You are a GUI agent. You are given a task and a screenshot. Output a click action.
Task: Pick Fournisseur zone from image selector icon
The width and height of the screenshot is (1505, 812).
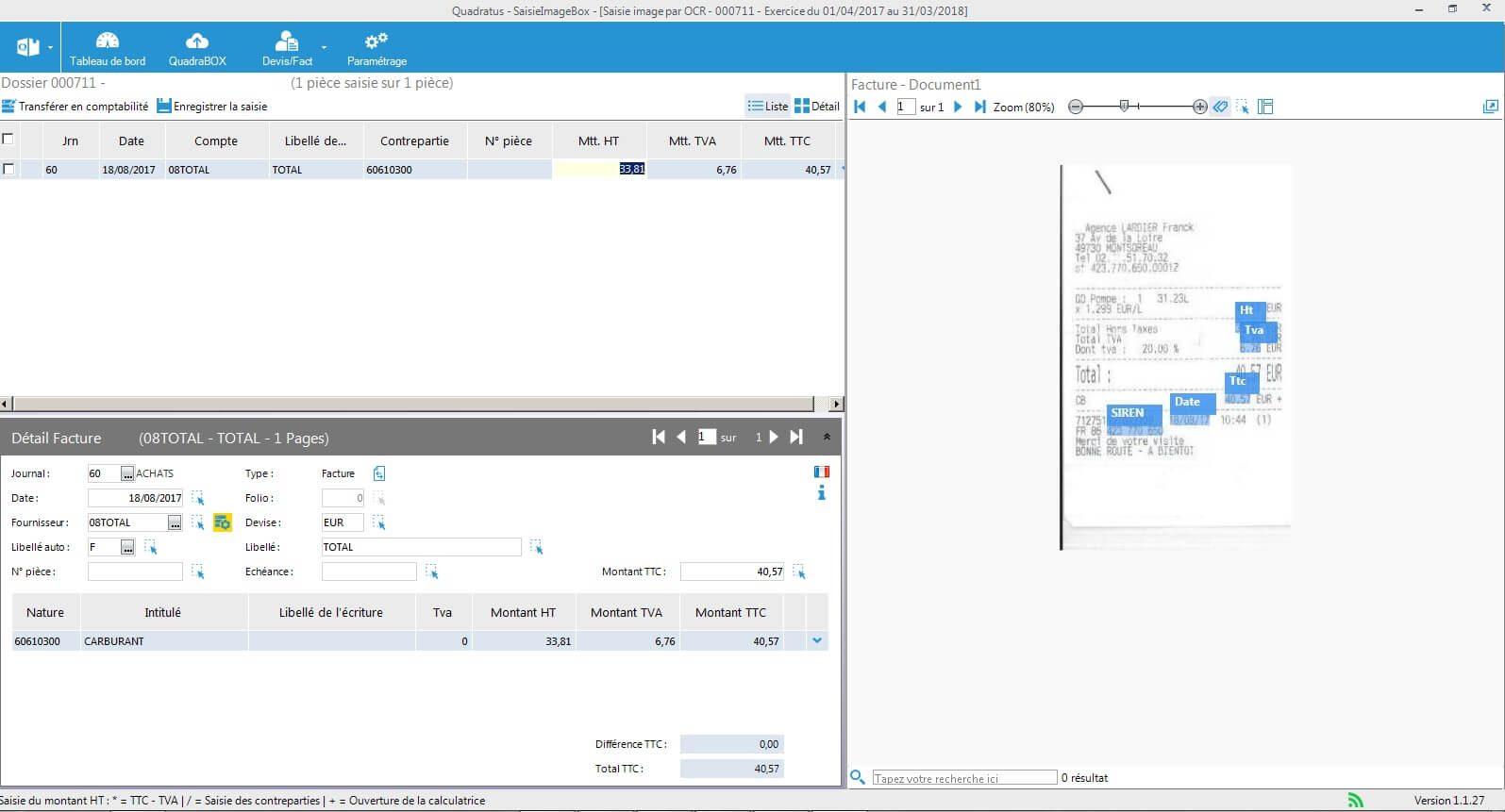198,522
